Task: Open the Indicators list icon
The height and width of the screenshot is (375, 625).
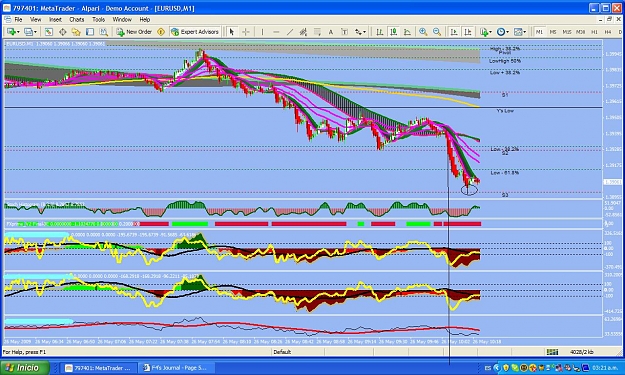Action: (484, 32)
